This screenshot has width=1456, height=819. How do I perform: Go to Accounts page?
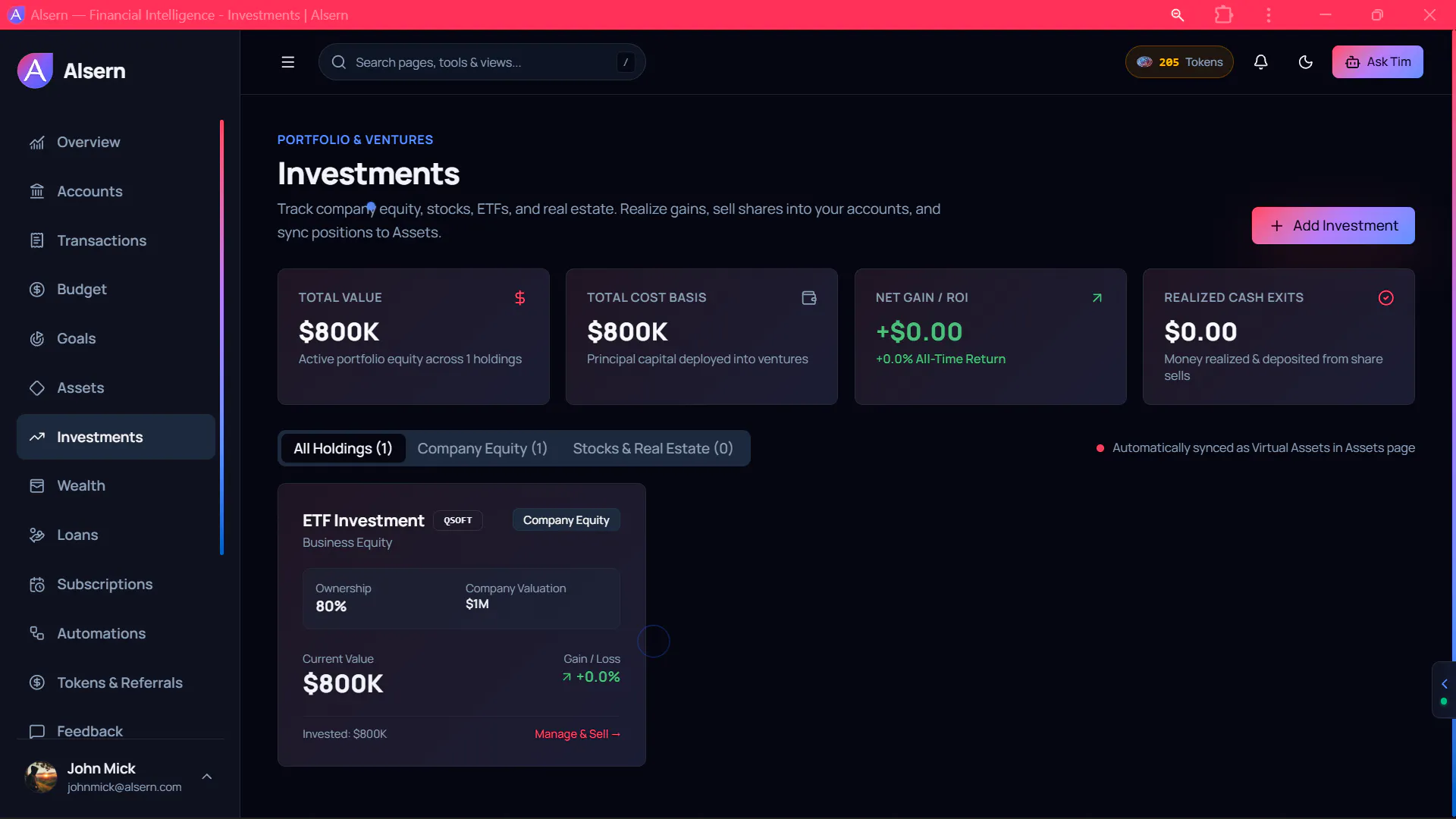tap(116, 192)
